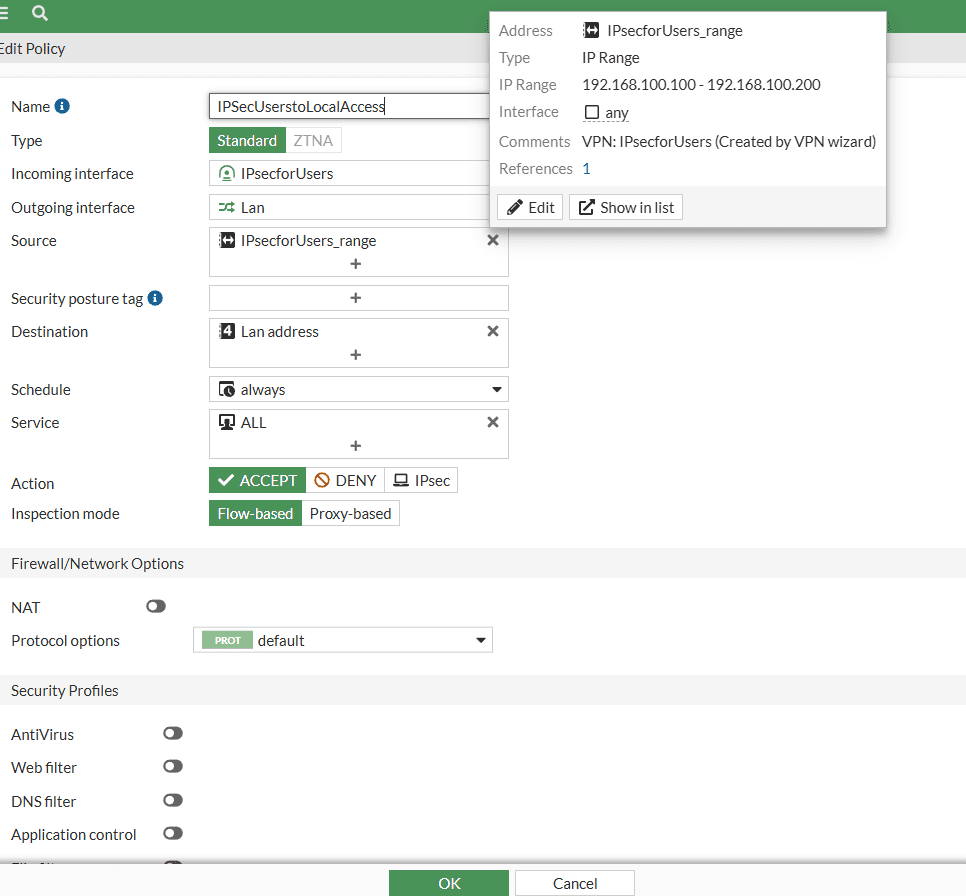Image resolution: width=966 pixels, height=896 pixels.
Task: Enable the NAT toggle
Action: pos(156,606)
